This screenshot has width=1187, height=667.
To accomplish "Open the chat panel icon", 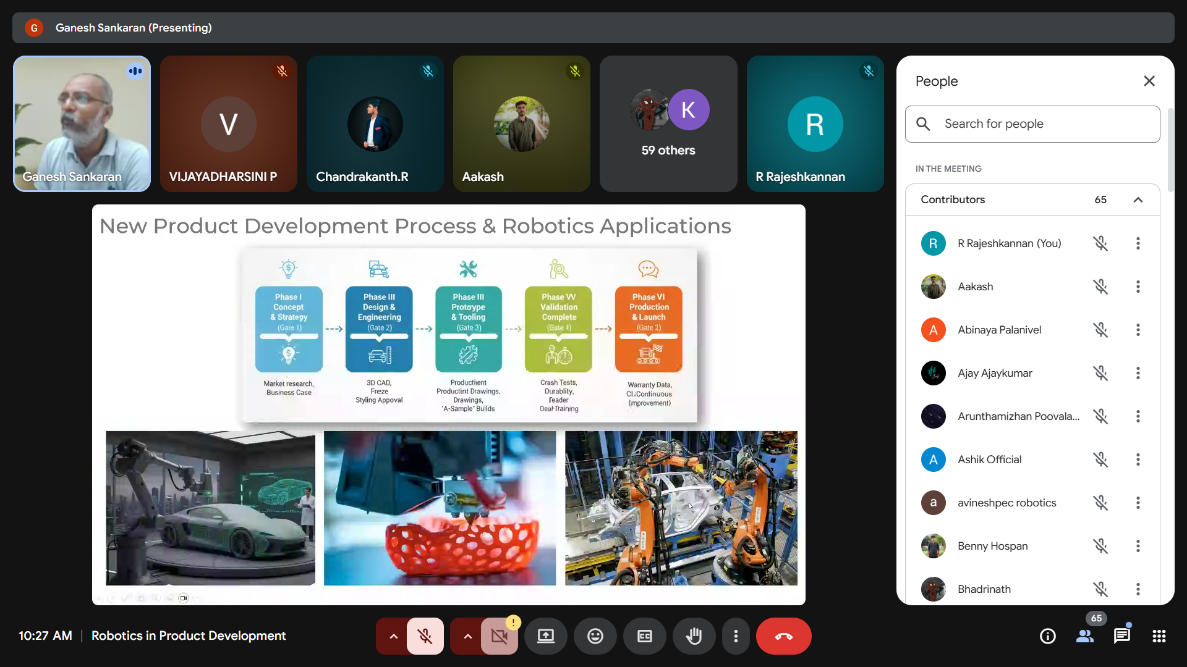I will pos(1122,636).
